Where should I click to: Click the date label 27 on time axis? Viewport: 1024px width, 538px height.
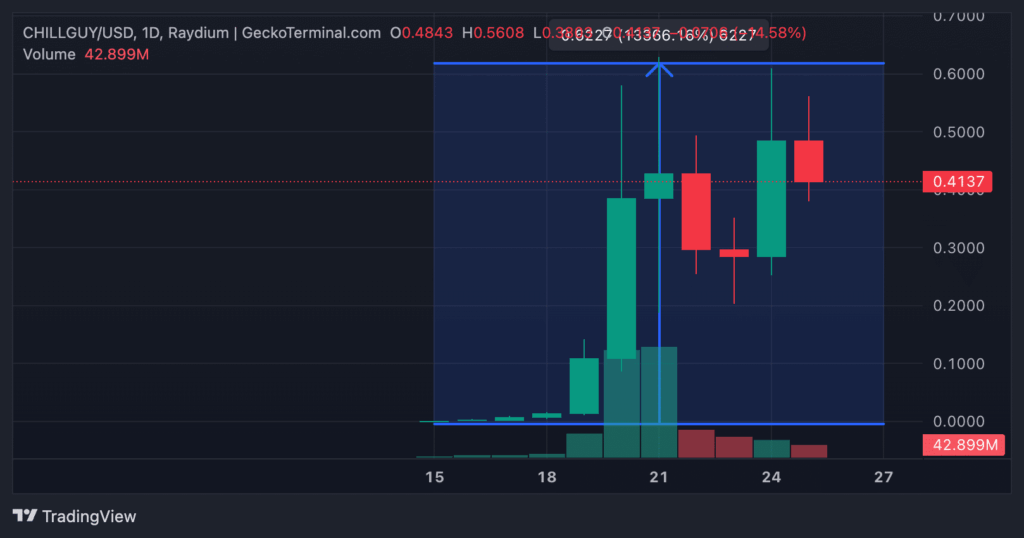click(x=883, y=478)
